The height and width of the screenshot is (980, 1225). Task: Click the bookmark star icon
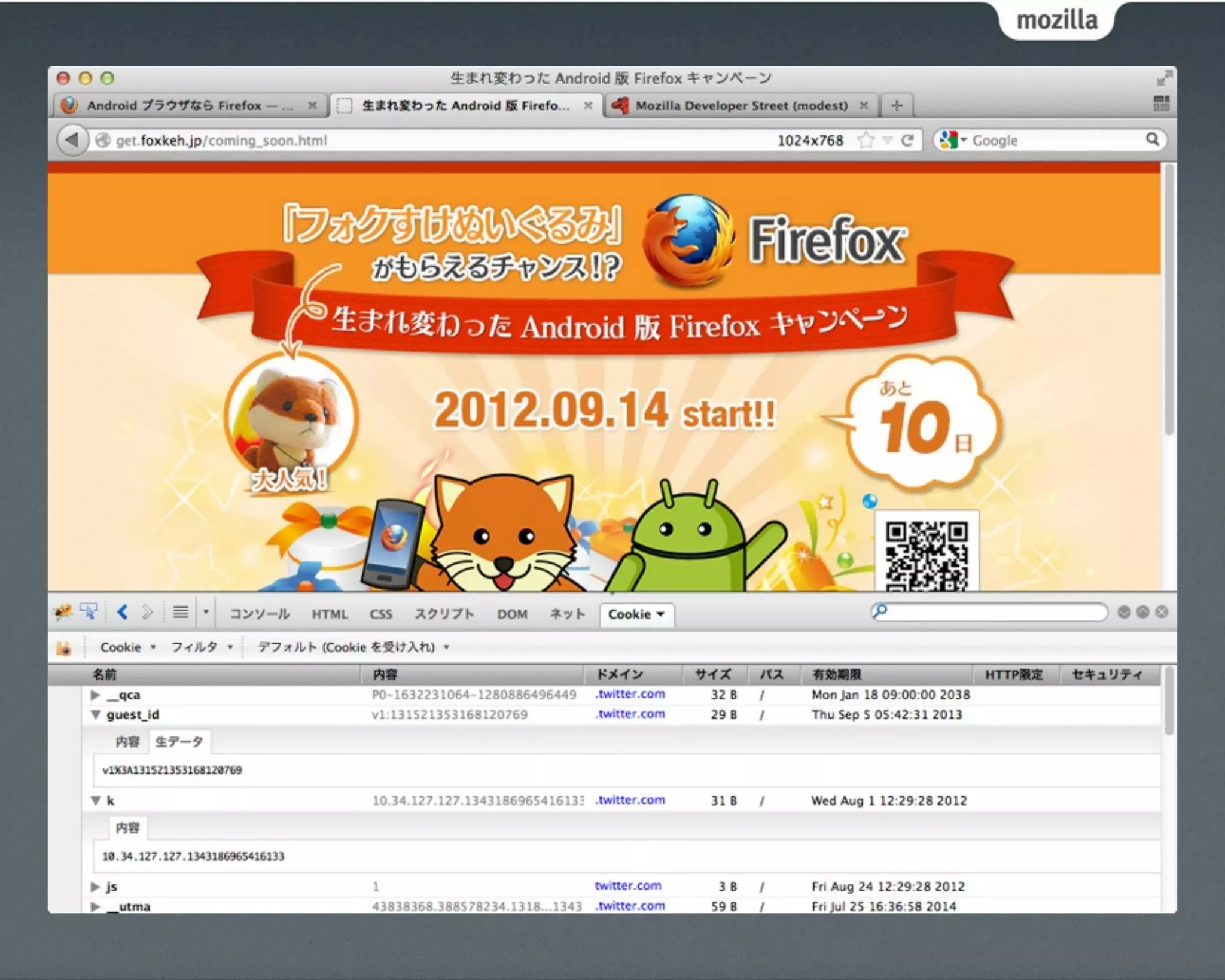tap(865, 141)
